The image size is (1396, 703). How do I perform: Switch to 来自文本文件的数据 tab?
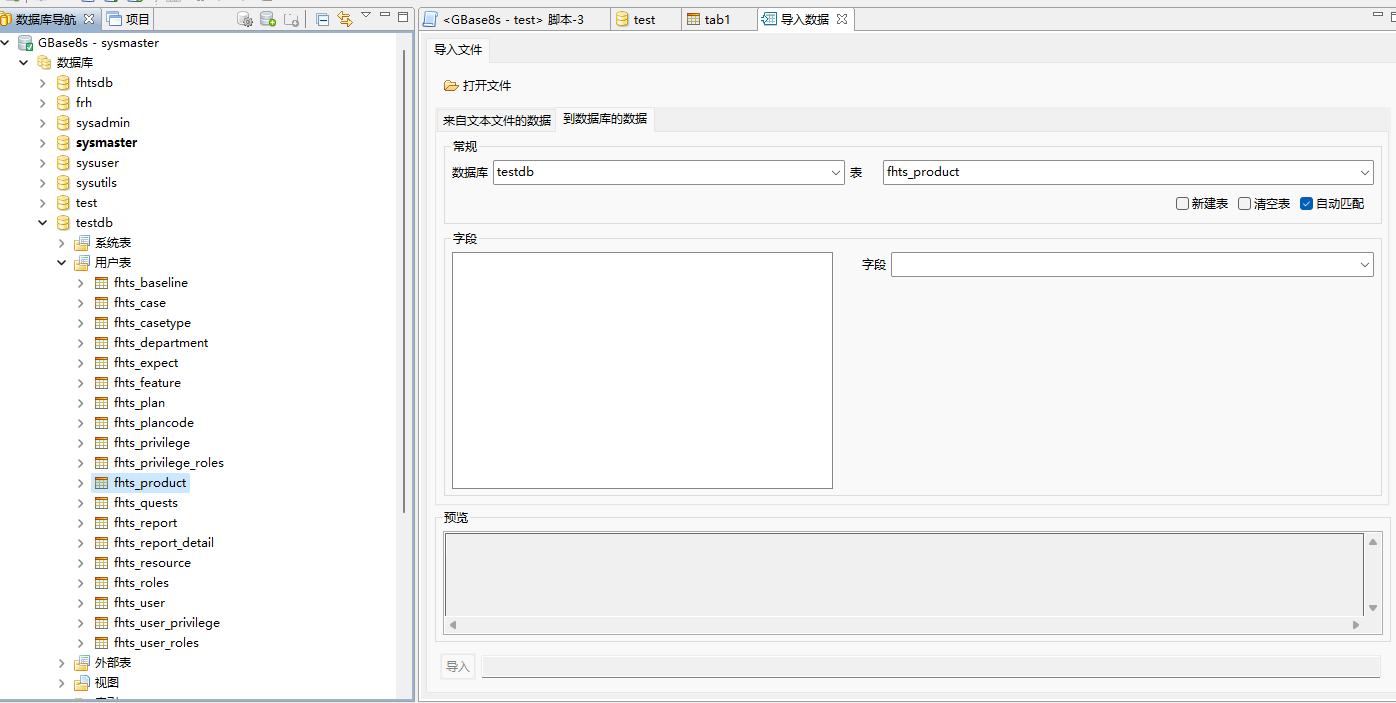[x=497, y=120]
